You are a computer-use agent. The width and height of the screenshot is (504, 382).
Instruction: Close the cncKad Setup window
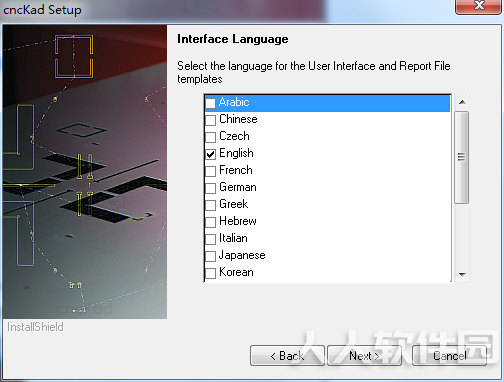click(479, 6)
